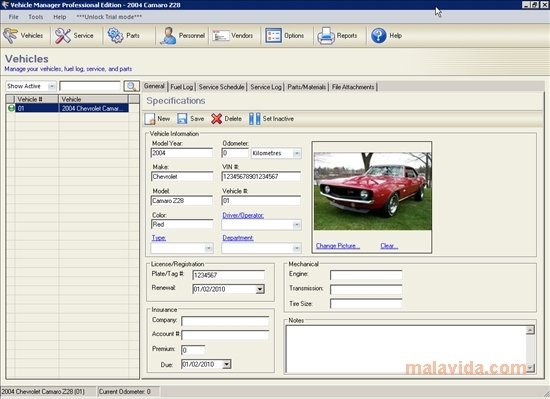The height and width of the screenshot is (399, 550).
Task: Expand the Show Active filter dropdown
Action: coord(52,86)
